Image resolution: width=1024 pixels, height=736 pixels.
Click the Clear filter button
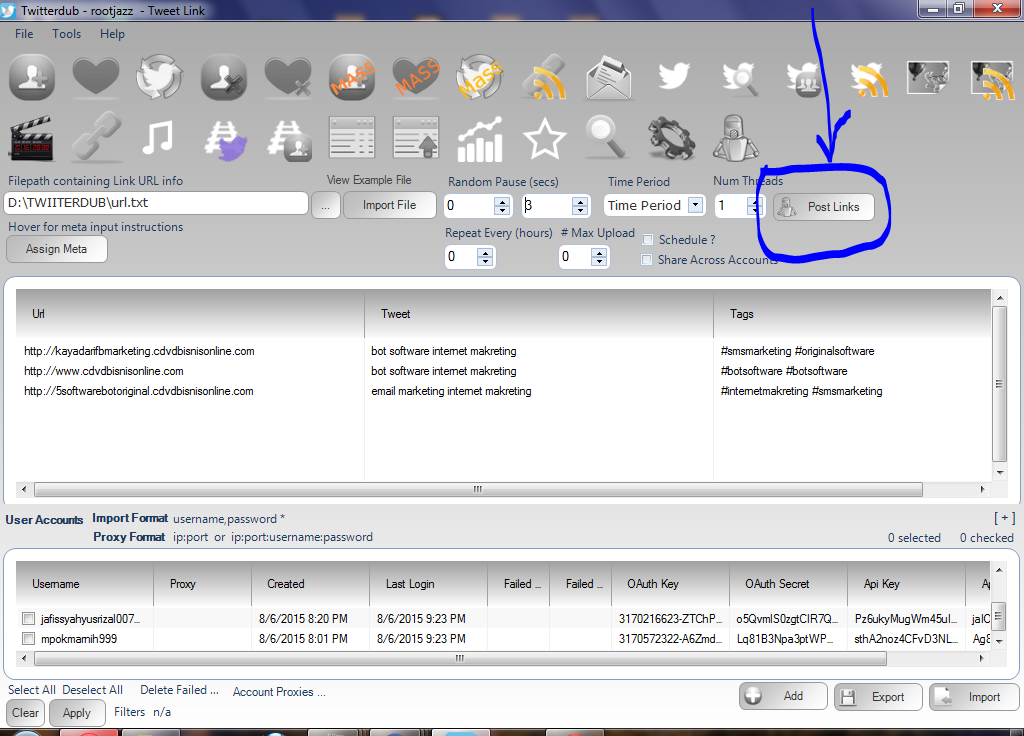tap(25, 713)
